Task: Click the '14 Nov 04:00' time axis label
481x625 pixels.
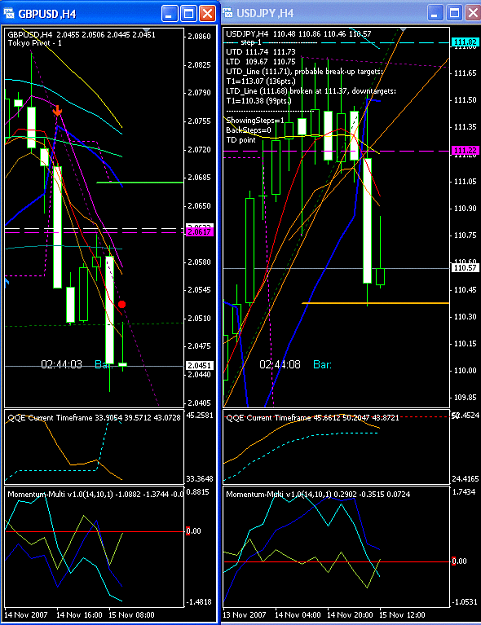Action: click(x=298, y=615)
